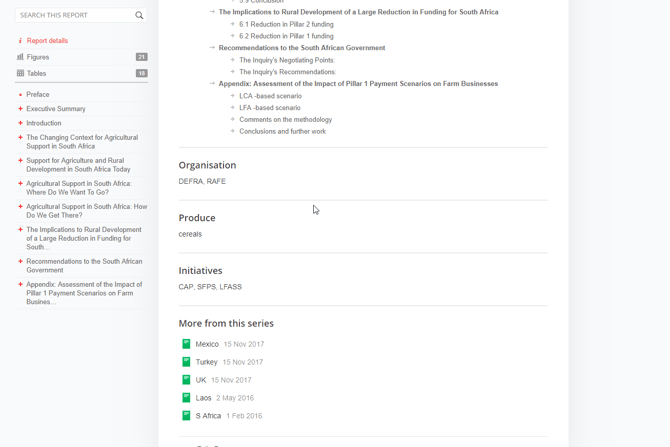This screenshot has width=670, height=447.
Task: Go to the Preface section
Action: [38, 94]
